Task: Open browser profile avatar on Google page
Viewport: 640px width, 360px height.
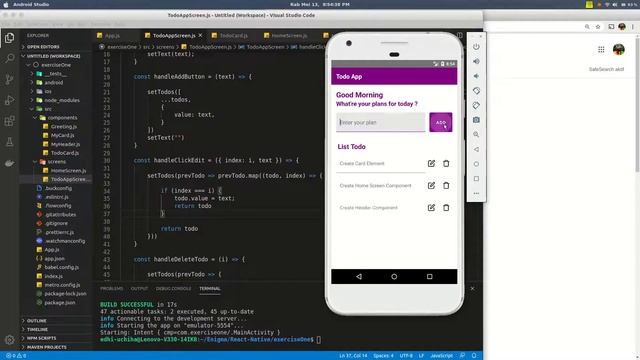Action: click(x=619, y=49)
